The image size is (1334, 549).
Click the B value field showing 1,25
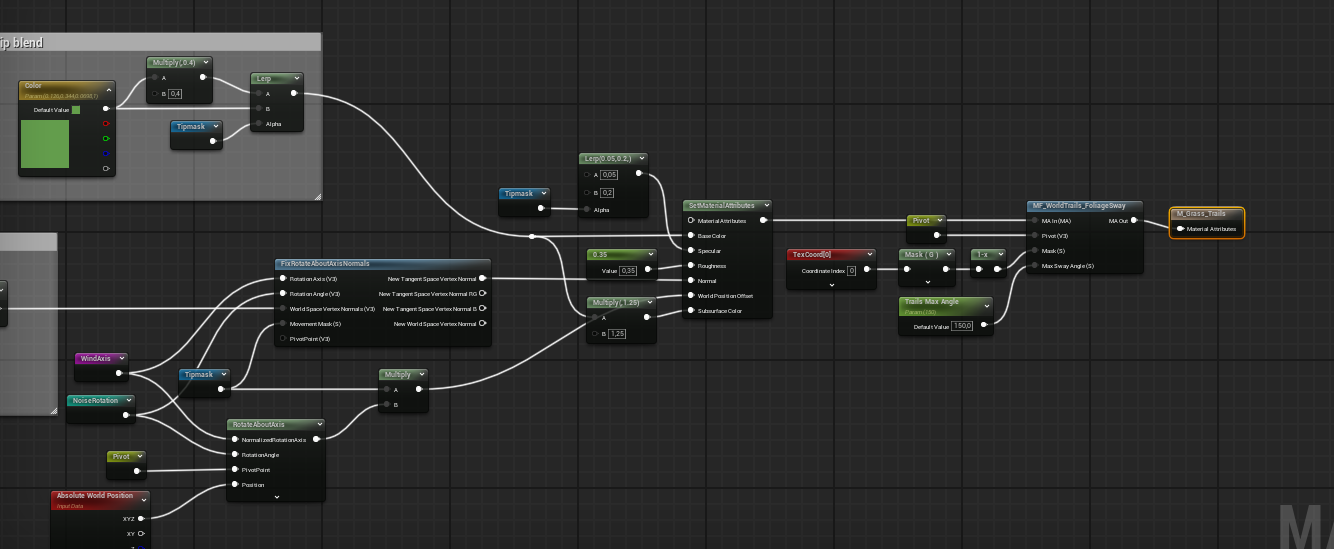(617, 334)
